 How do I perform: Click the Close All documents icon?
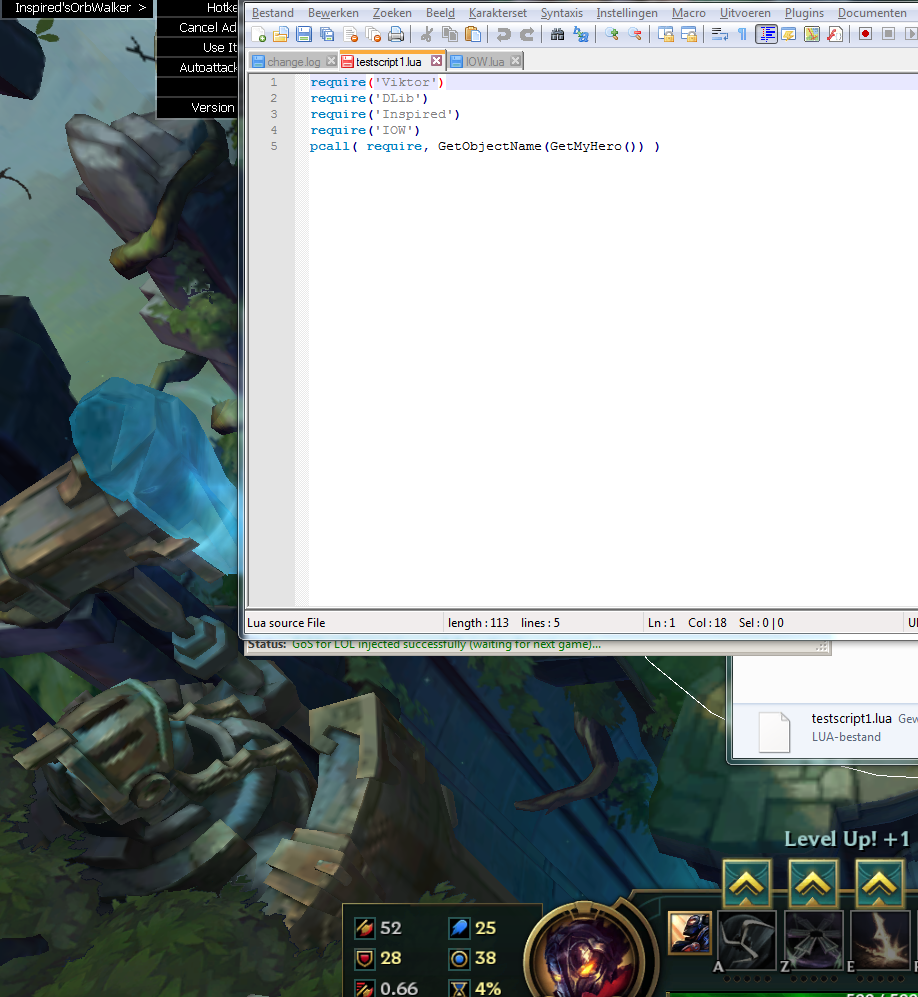pos(373,34)
